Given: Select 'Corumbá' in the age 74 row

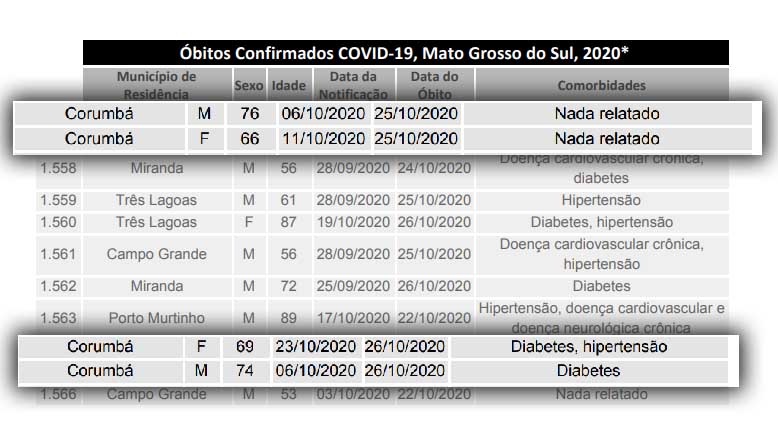Looking at the screenshot, I should coord(100,371).
